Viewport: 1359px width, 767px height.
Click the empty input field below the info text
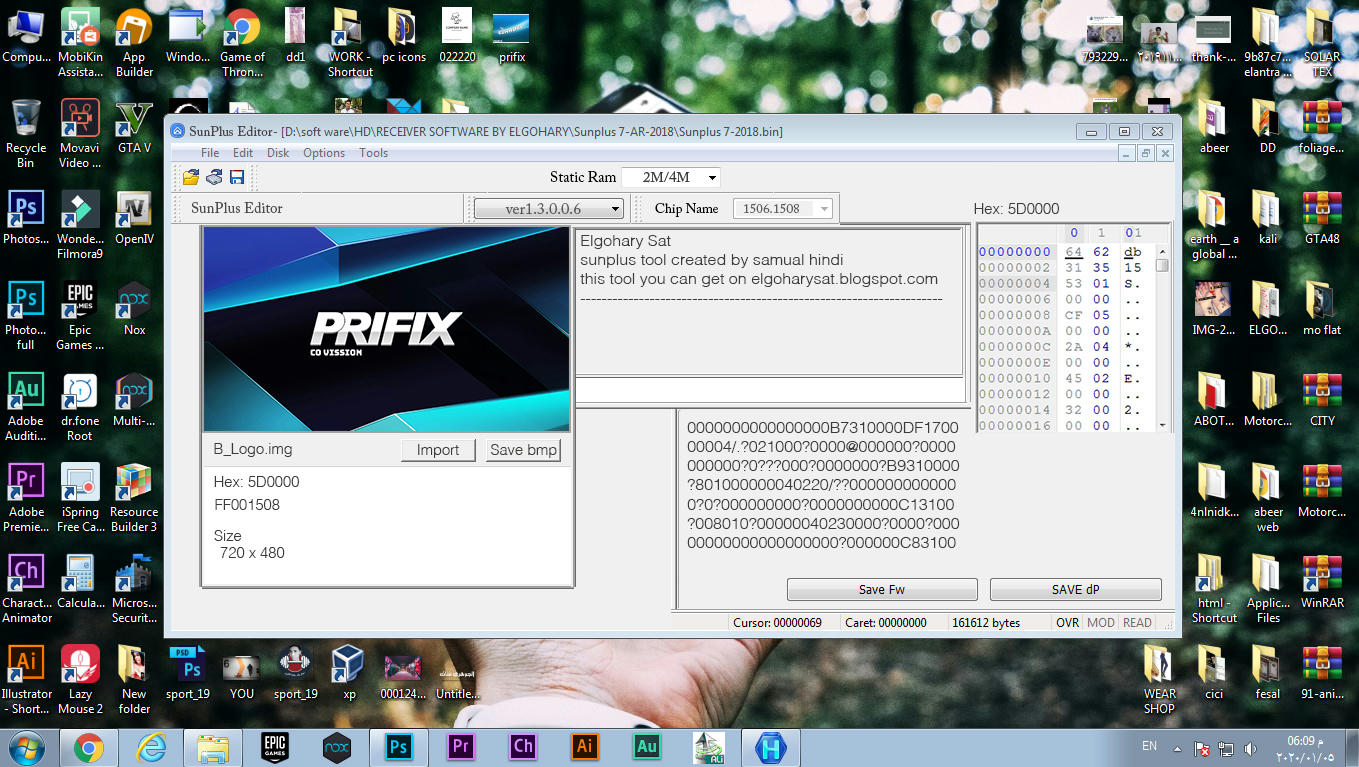click(770, 391)
